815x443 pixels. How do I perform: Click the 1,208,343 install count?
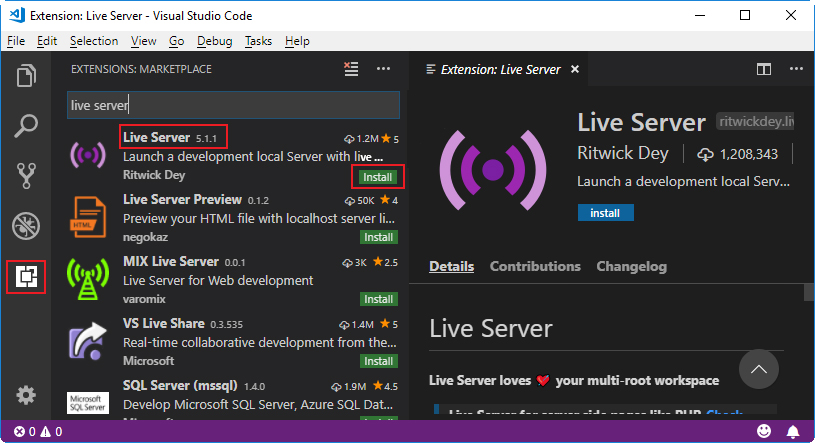748,154
